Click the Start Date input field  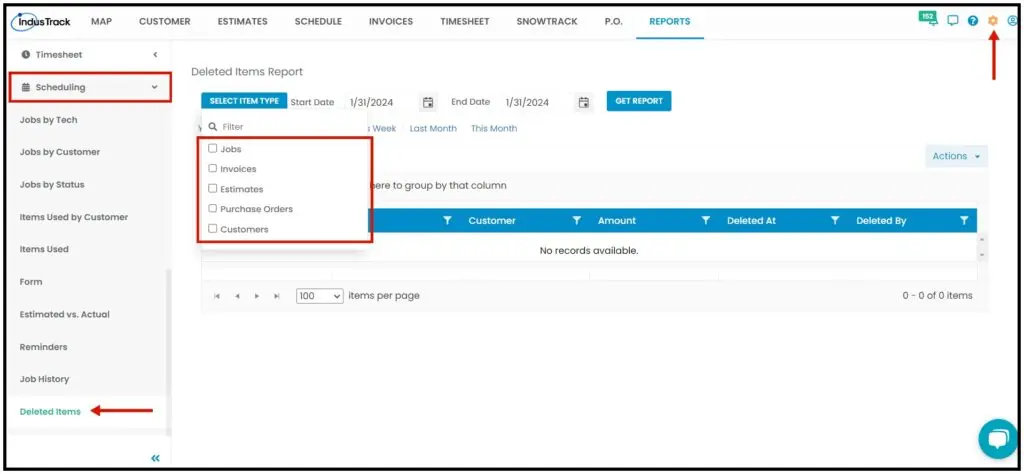[x=380, y=103]
